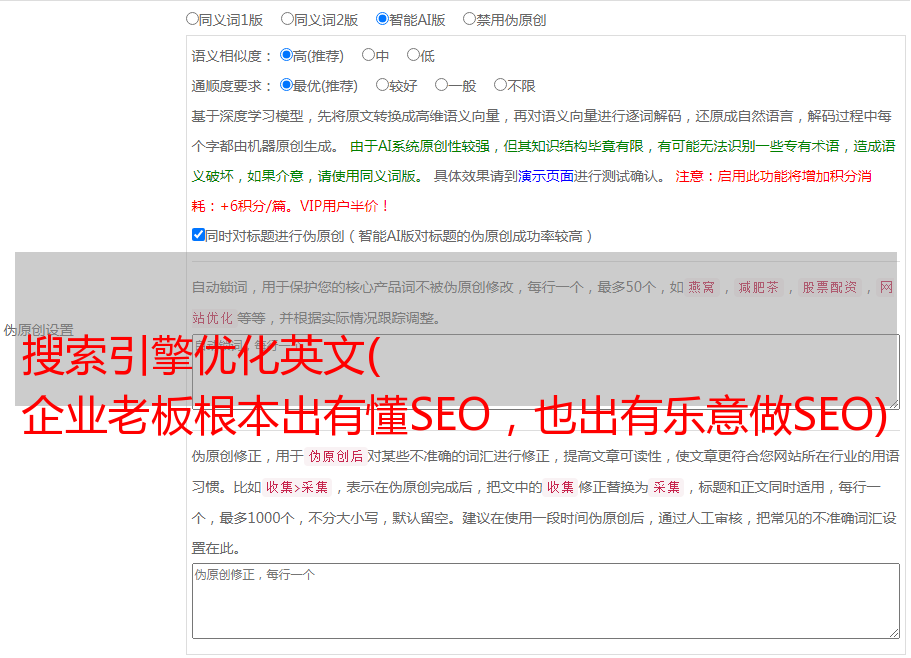Click the 伪原创设置 label
This screenshot has width=911, height=658.
click(38, 330)
